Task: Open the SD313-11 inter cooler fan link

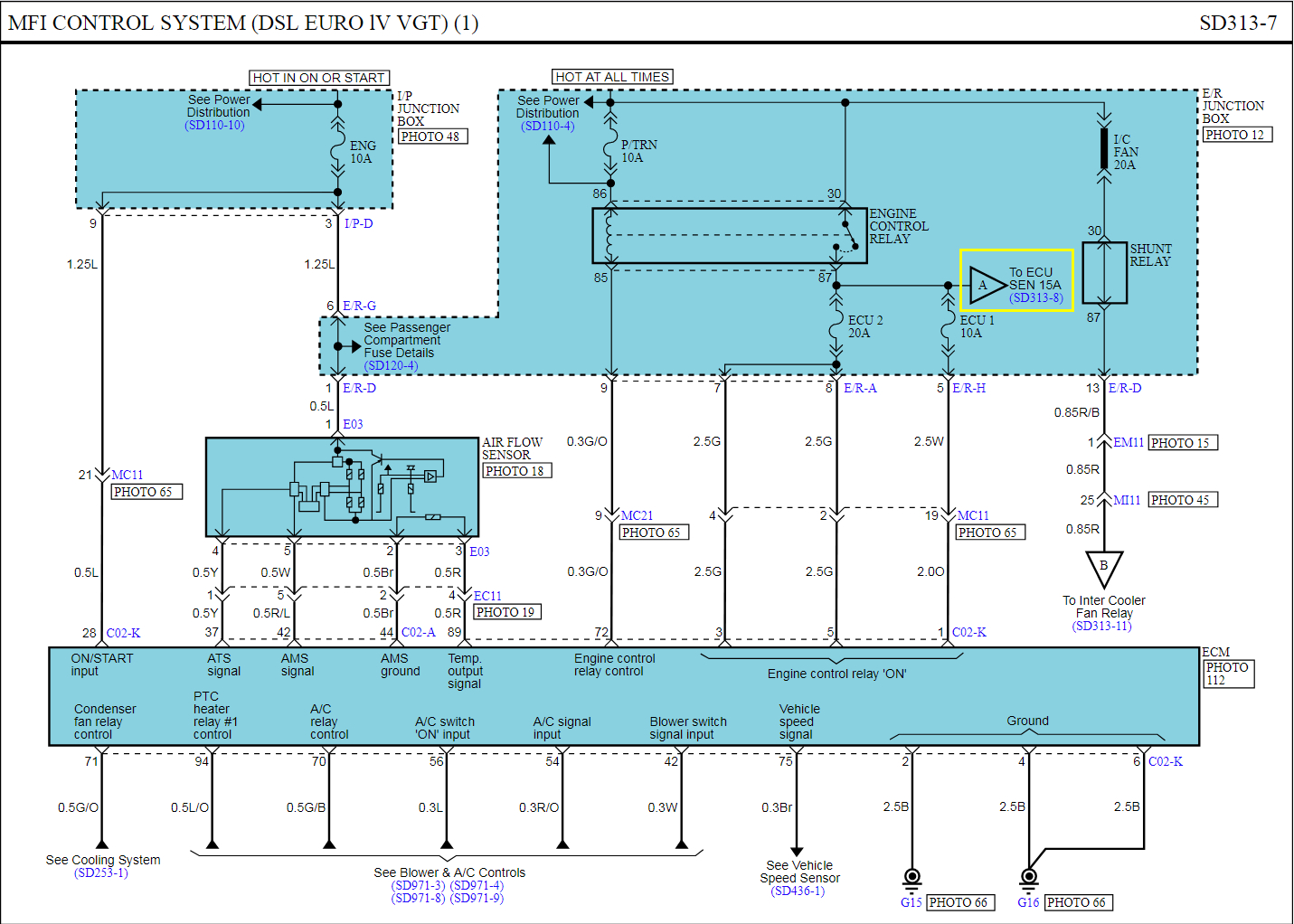Action: pos(1102,626)
